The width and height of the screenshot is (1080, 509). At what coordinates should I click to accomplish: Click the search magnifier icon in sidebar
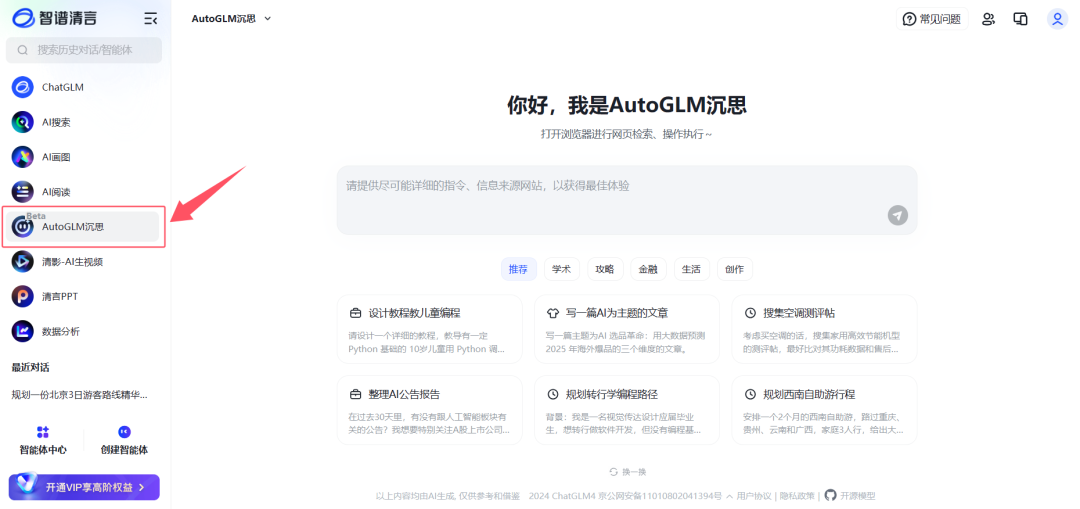click(23, 50)
